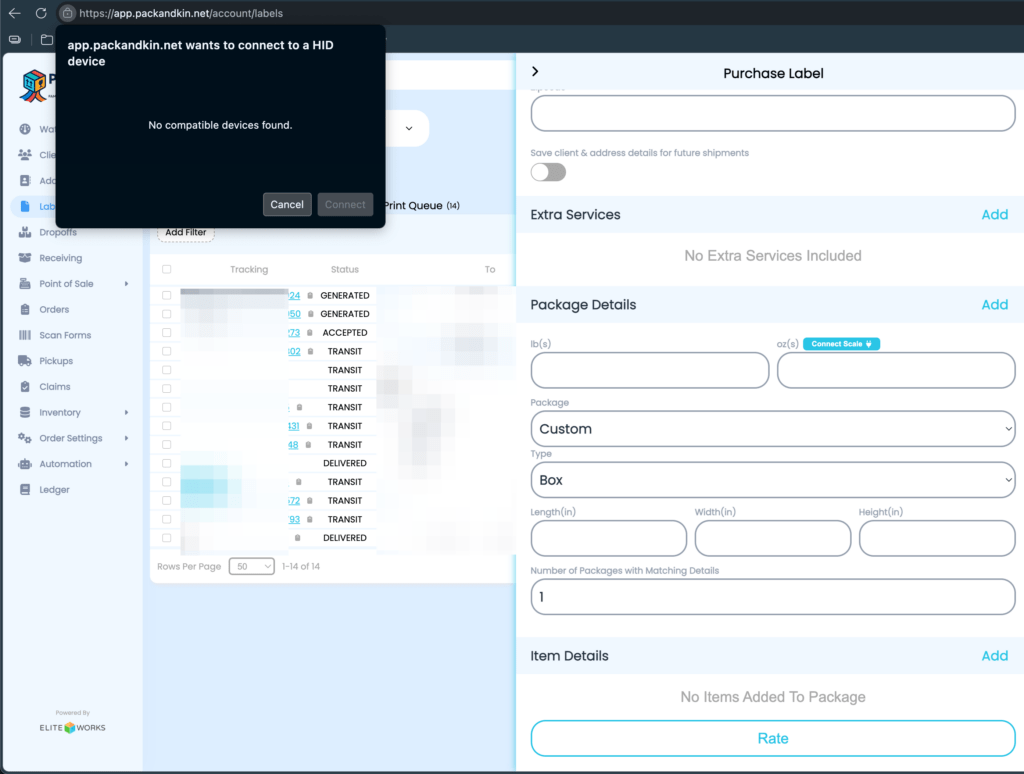The image size is (1024, 774).
Task: Open the Type dropdown showing Box
Action: (772, 480)
